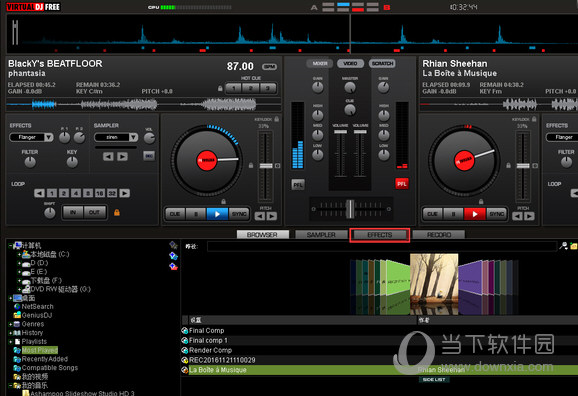Select the VIDEO center panel tab
Screen dimensions: 578x396
click(350, 64)
